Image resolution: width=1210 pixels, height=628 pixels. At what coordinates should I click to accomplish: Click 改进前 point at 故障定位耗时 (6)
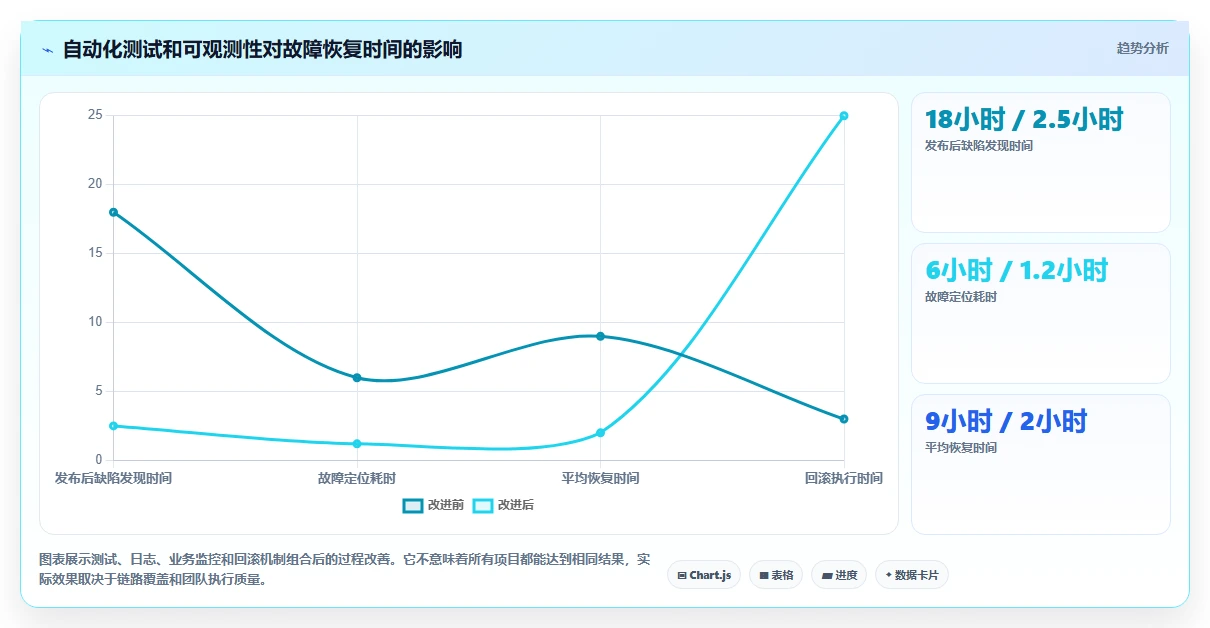tap(357, 378)
